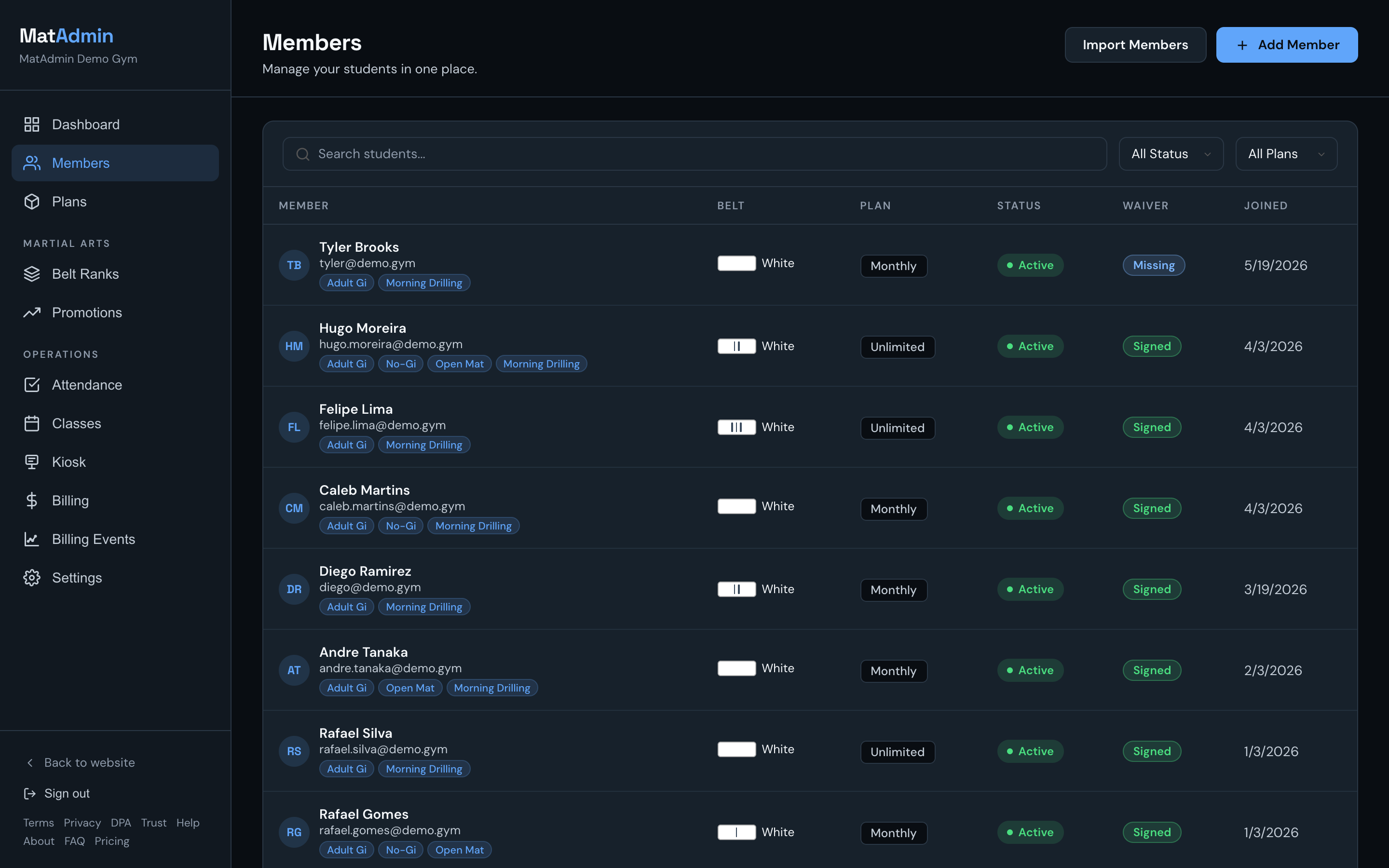Open the All Plans filter dropdown
The width and height of the screenshot is (1389, 868).
pos(1286,154)
